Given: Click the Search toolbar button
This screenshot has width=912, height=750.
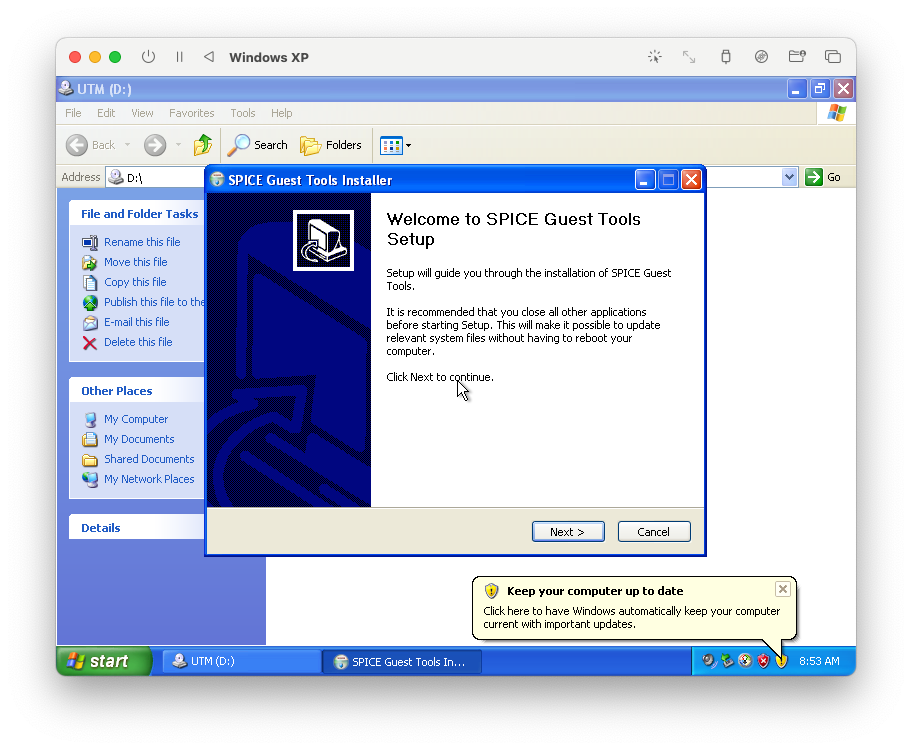Looking at the screenshot, I should (x=258, y=145).
